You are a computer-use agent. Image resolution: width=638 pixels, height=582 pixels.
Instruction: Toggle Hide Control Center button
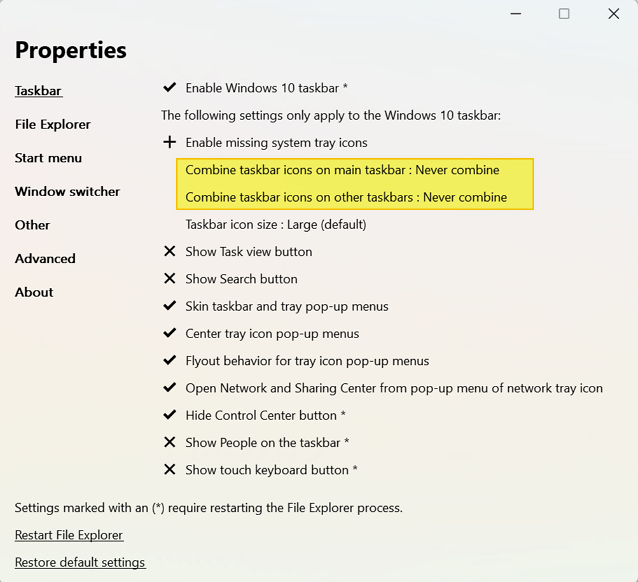pyautogui.click(x=254, y=415)
